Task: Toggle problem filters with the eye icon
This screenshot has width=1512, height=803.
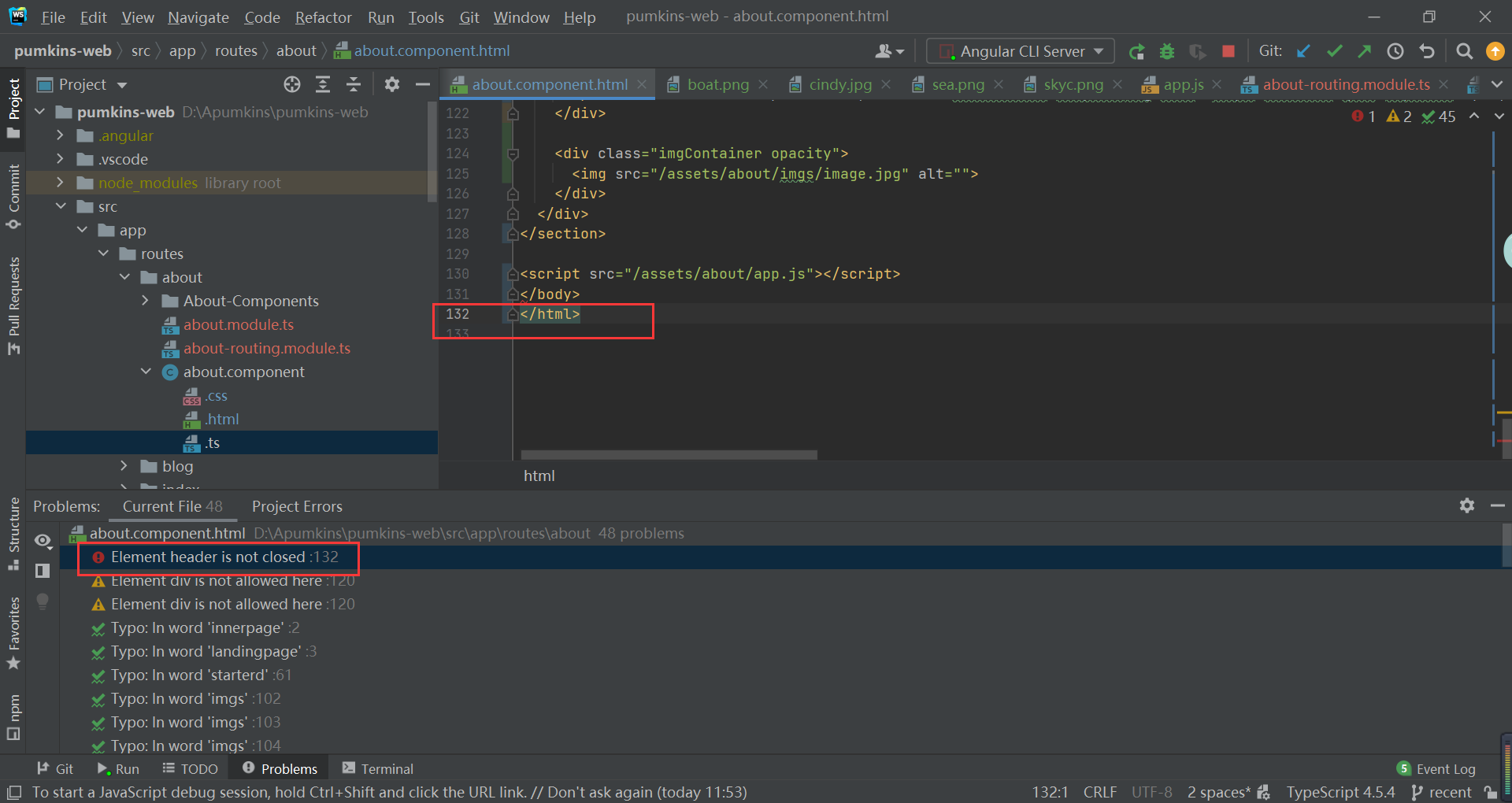Action: 43,542
